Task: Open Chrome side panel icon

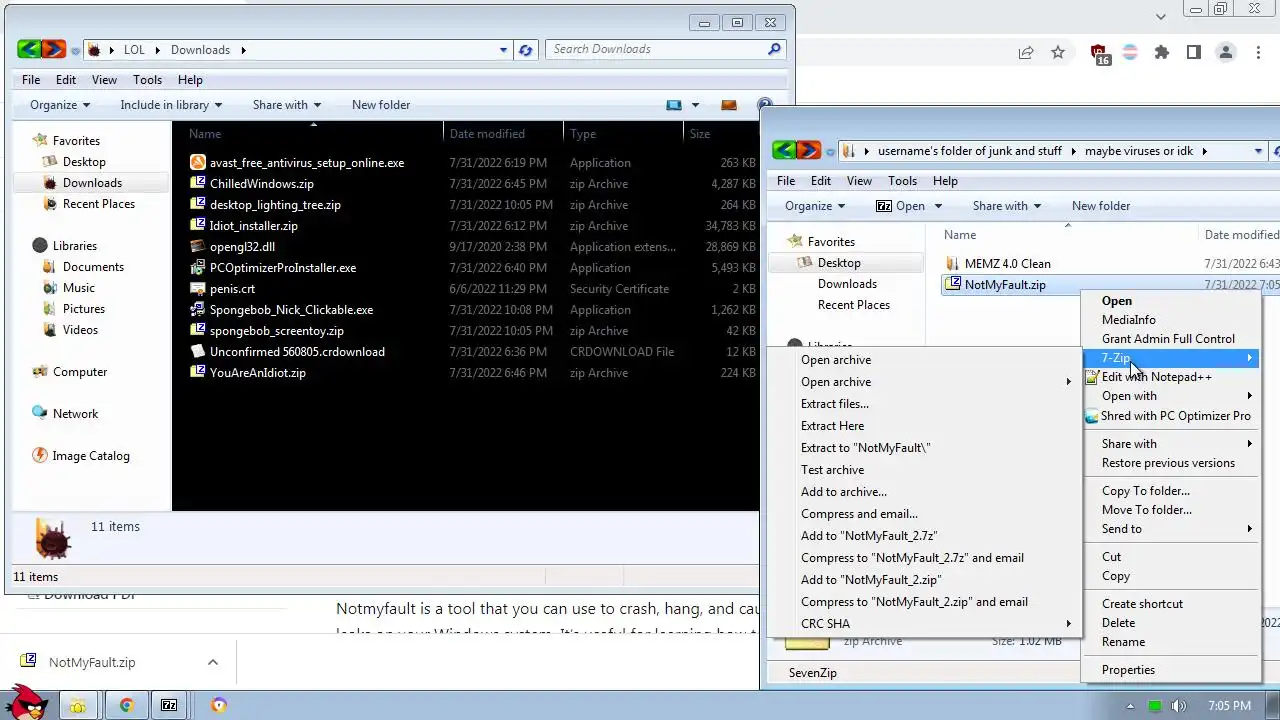Action: pos(1194,52)
